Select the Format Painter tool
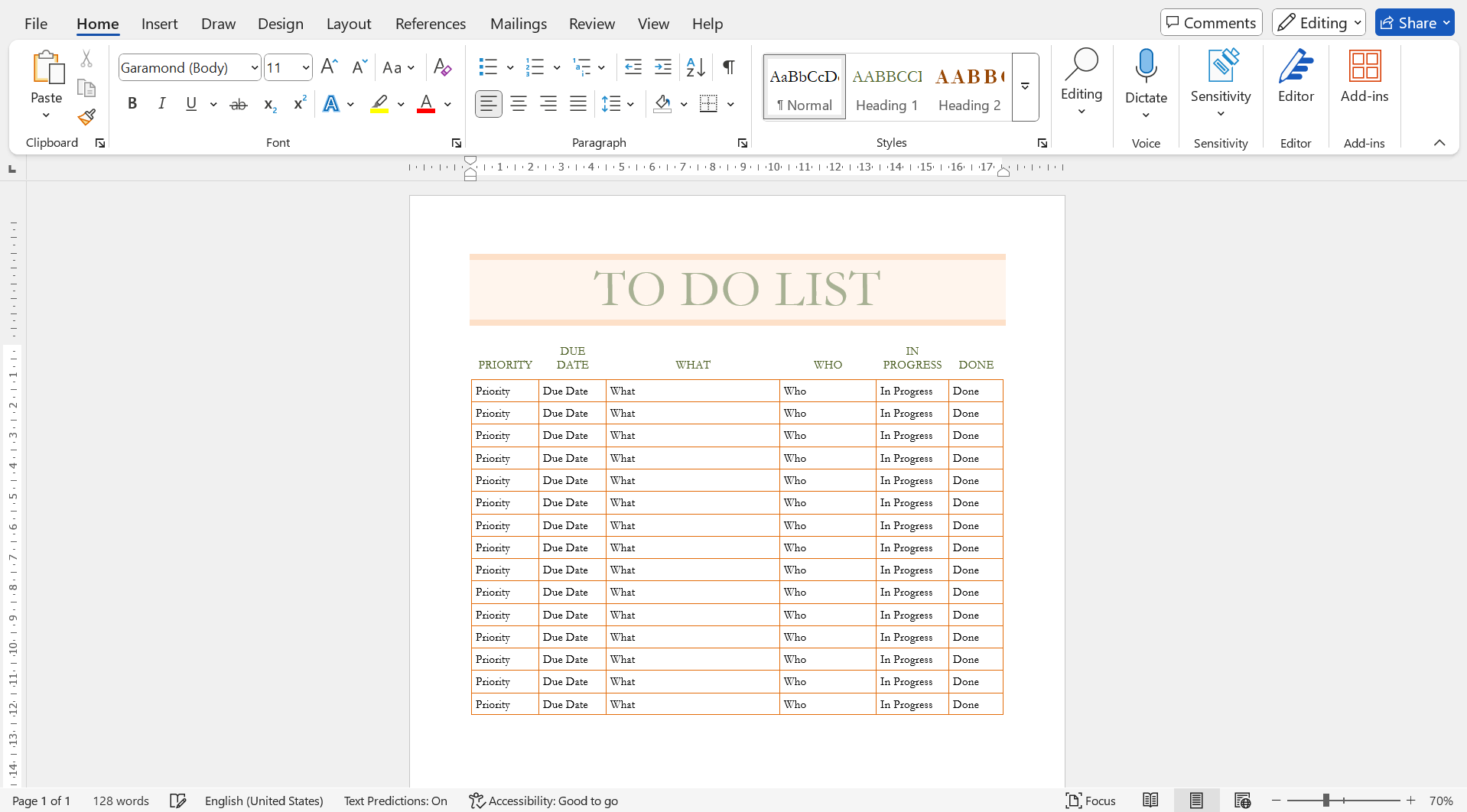1467x812 pixels. 86,116
